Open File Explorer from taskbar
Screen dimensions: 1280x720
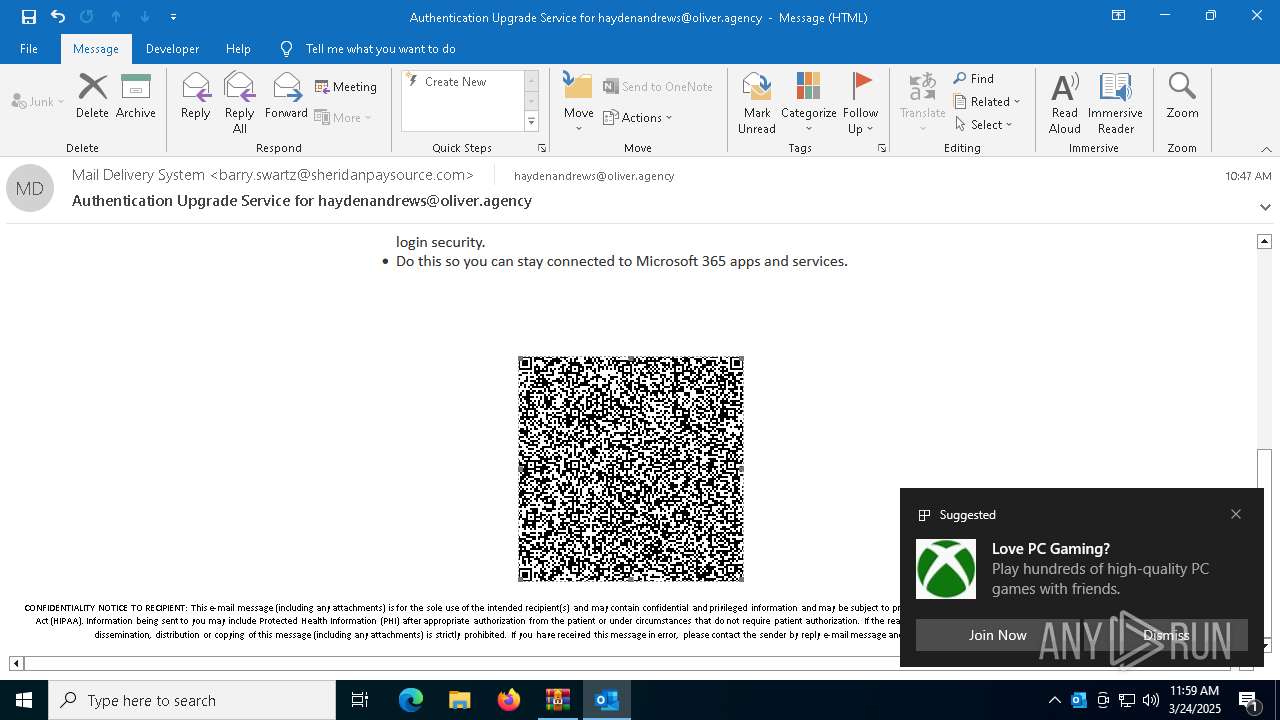pos(459,700)
